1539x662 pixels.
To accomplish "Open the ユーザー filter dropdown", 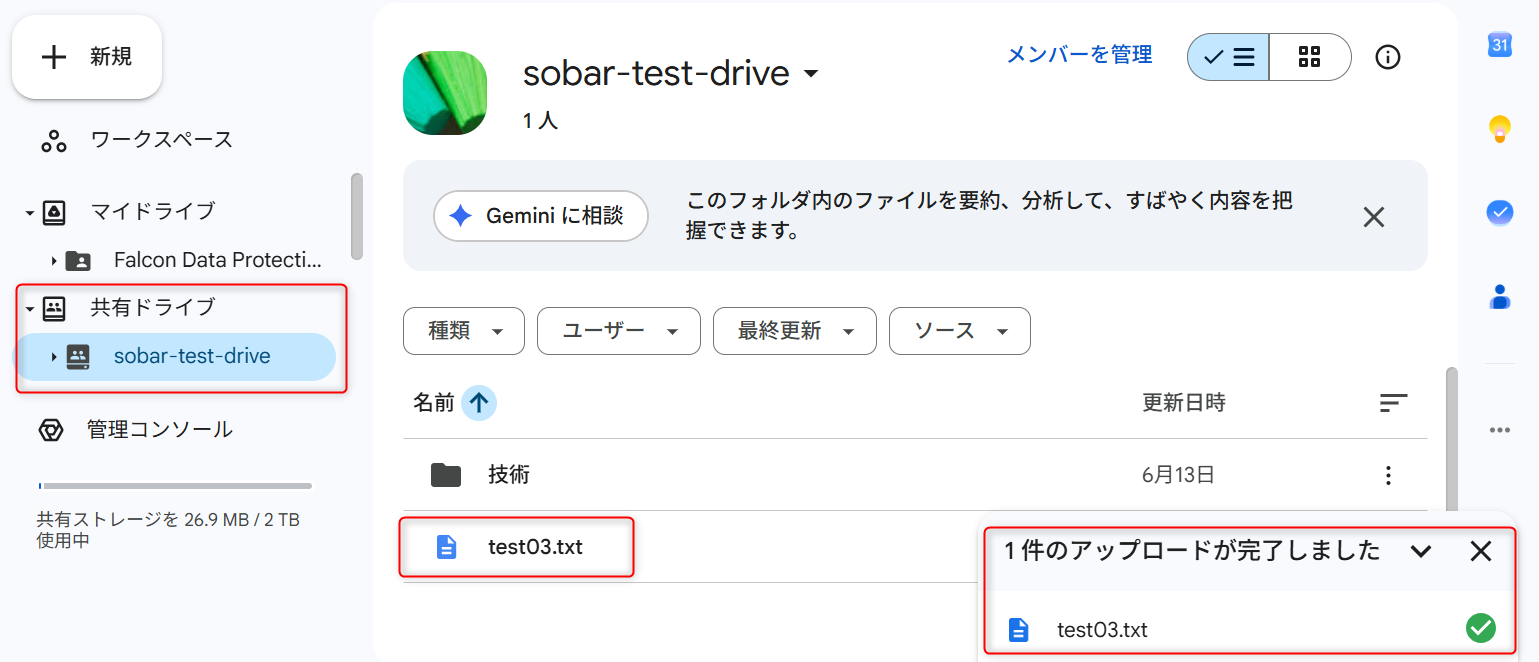I will click(x=619, y=331).
